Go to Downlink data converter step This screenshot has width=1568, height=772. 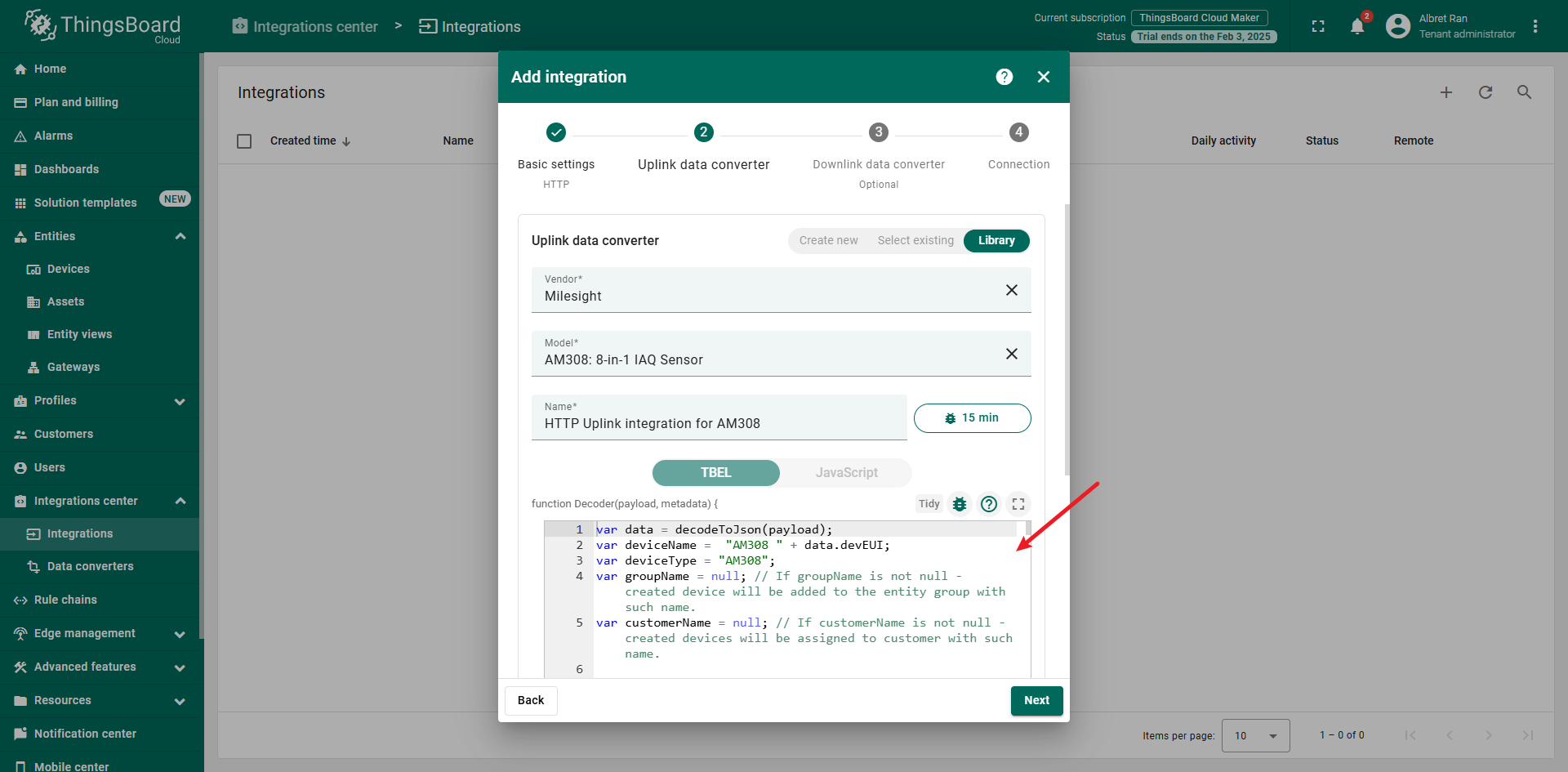[x=879, y=155]
